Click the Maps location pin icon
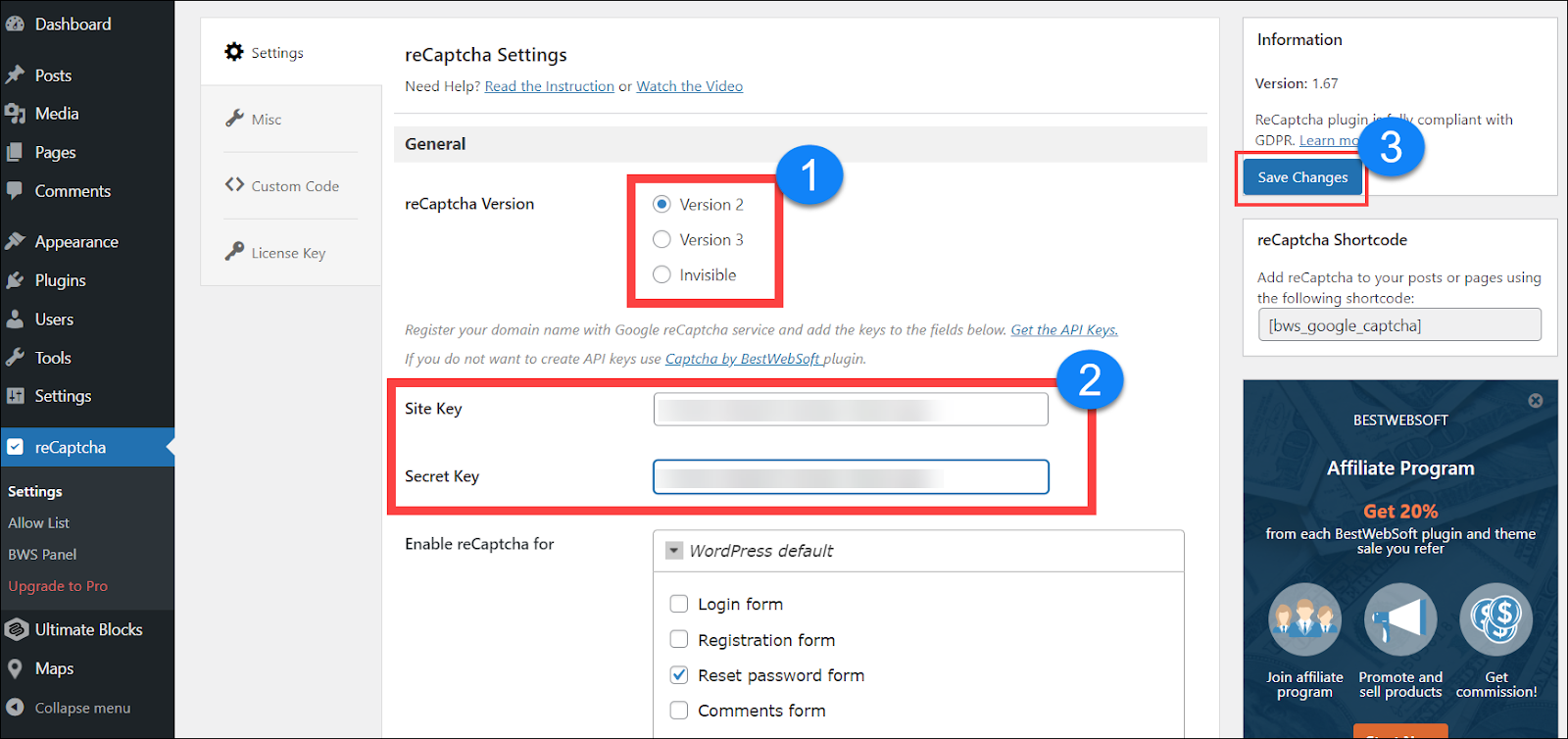The height and width of the screenshot is (739, 1568). pos(15,668)
